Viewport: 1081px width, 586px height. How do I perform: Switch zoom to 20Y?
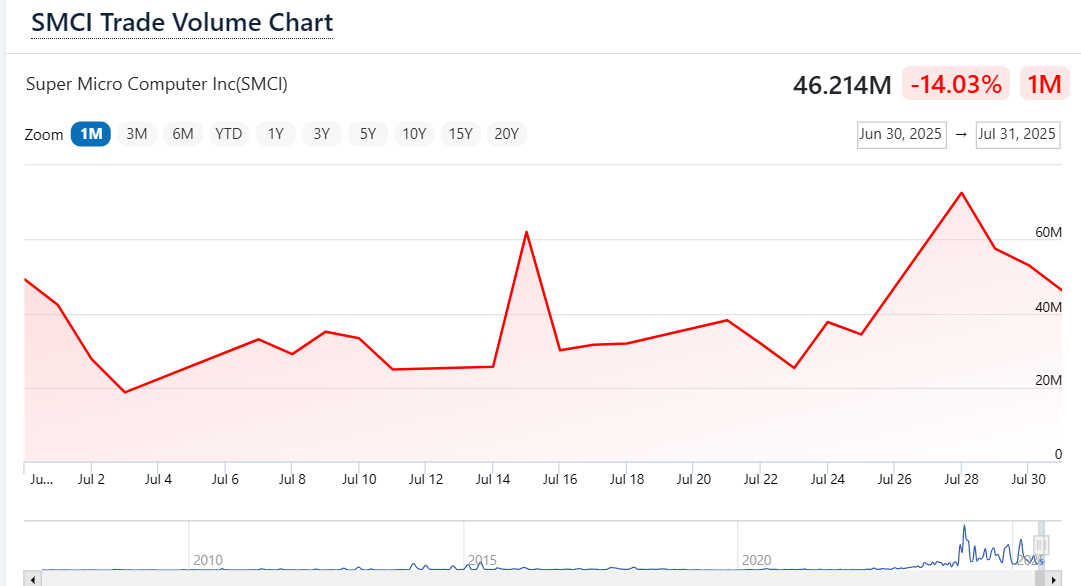point(507,134)
